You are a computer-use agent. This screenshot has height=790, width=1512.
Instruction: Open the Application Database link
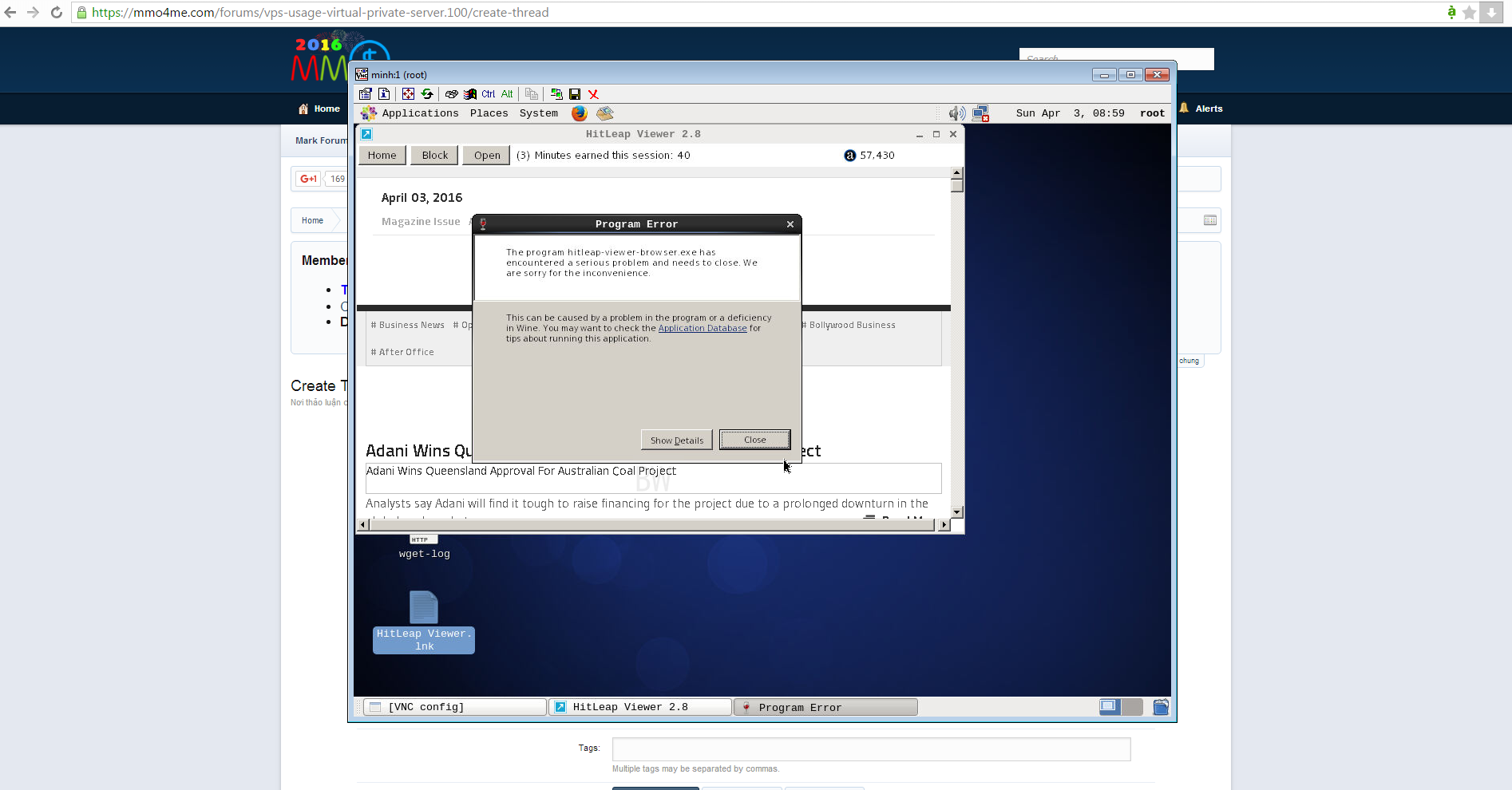[703, 328]
